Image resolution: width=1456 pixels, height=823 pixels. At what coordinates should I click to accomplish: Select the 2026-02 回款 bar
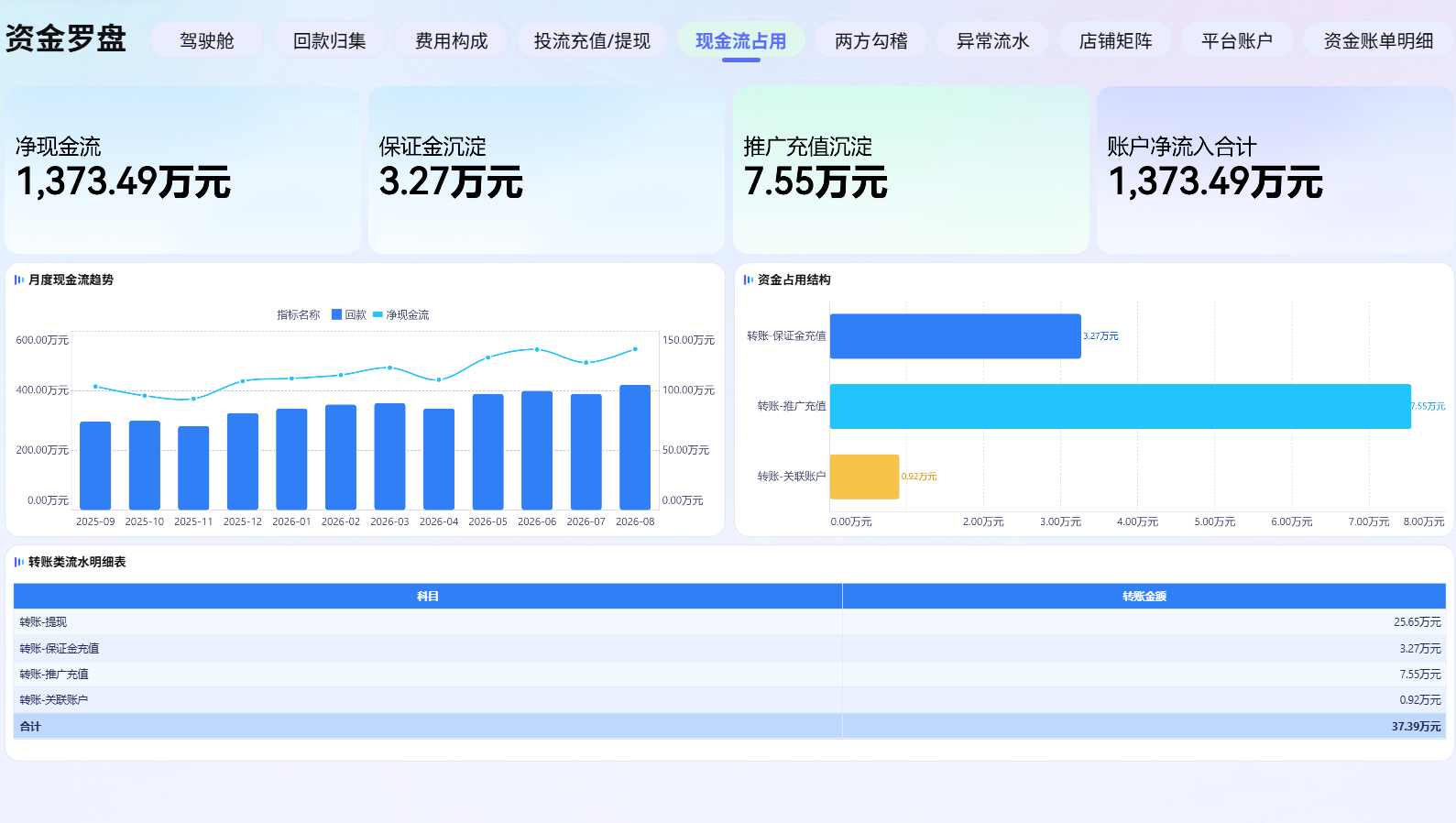[341, 457]
